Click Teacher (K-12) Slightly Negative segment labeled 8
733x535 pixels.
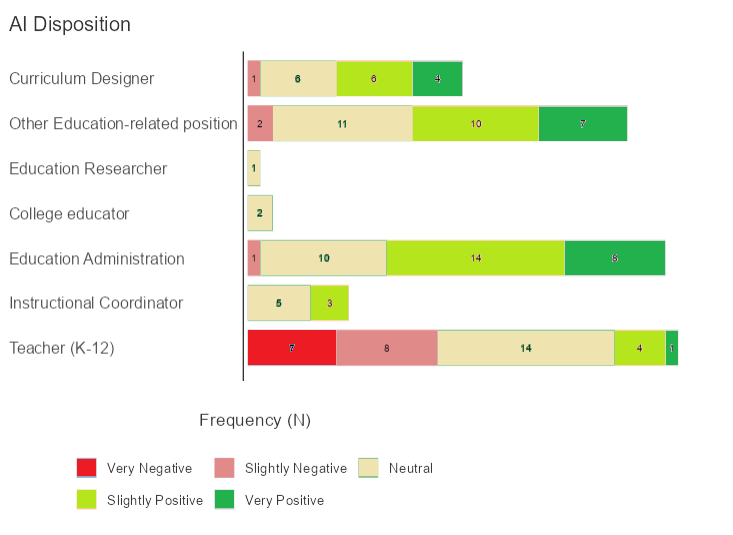point(387,348)
